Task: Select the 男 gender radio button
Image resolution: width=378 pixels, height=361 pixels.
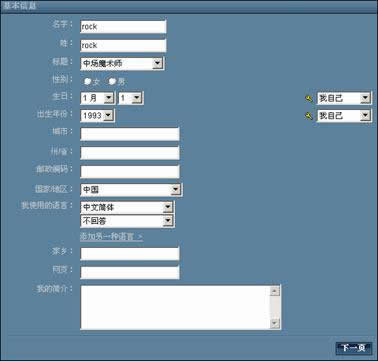Action: tap(112, 81)
